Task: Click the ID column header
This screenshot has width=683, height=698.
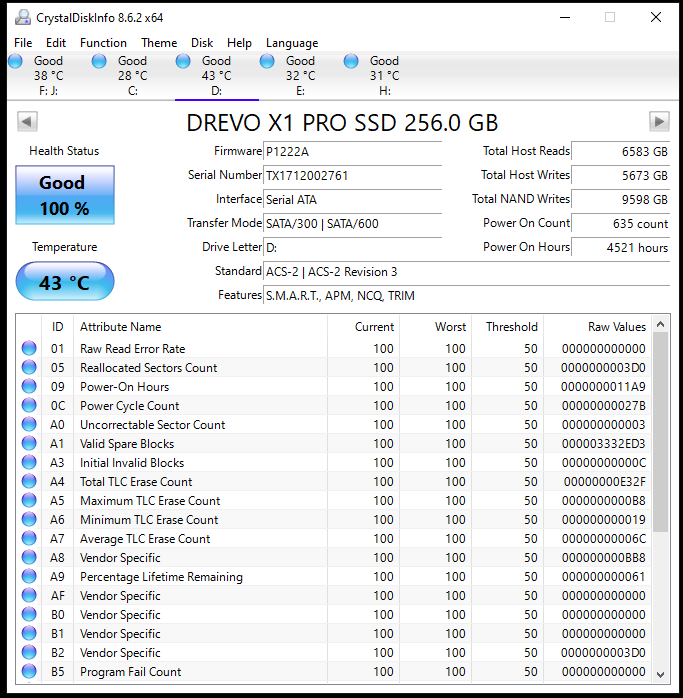Action: 57,327
